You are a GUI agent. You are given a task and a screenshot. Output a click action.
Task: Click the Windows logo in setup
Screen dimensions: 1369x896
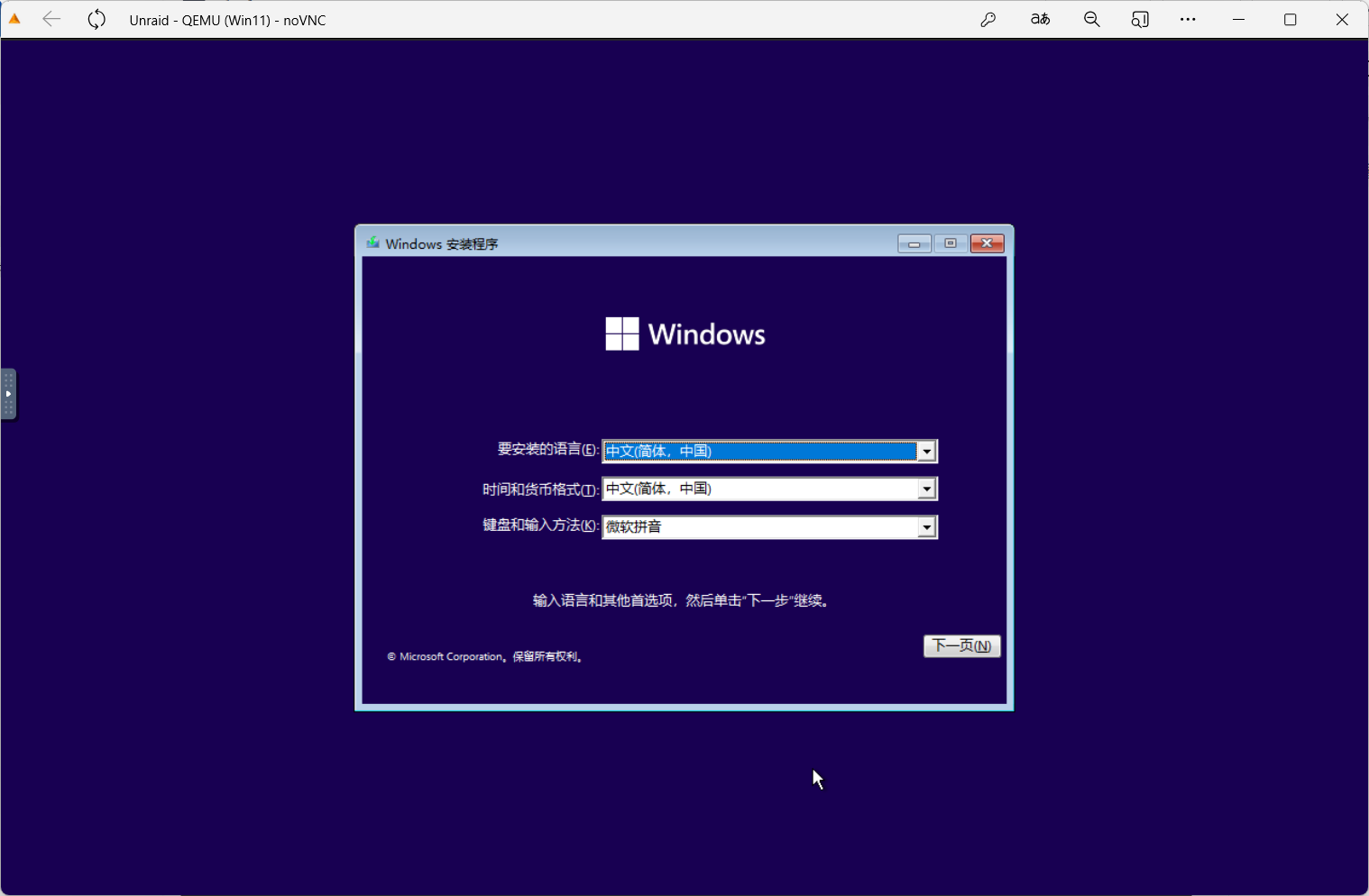pos(622,334)
